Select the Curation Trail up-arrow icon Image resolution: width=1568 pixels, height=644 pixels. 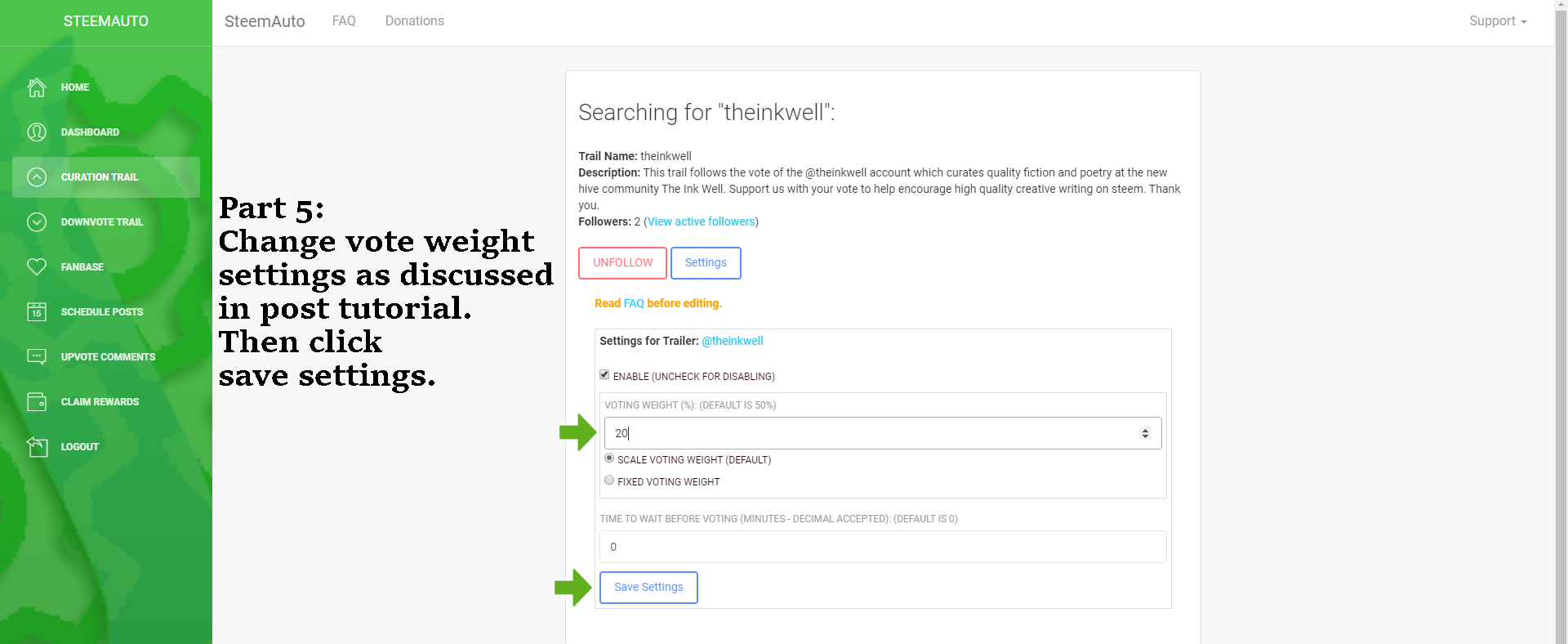point(37,177)
